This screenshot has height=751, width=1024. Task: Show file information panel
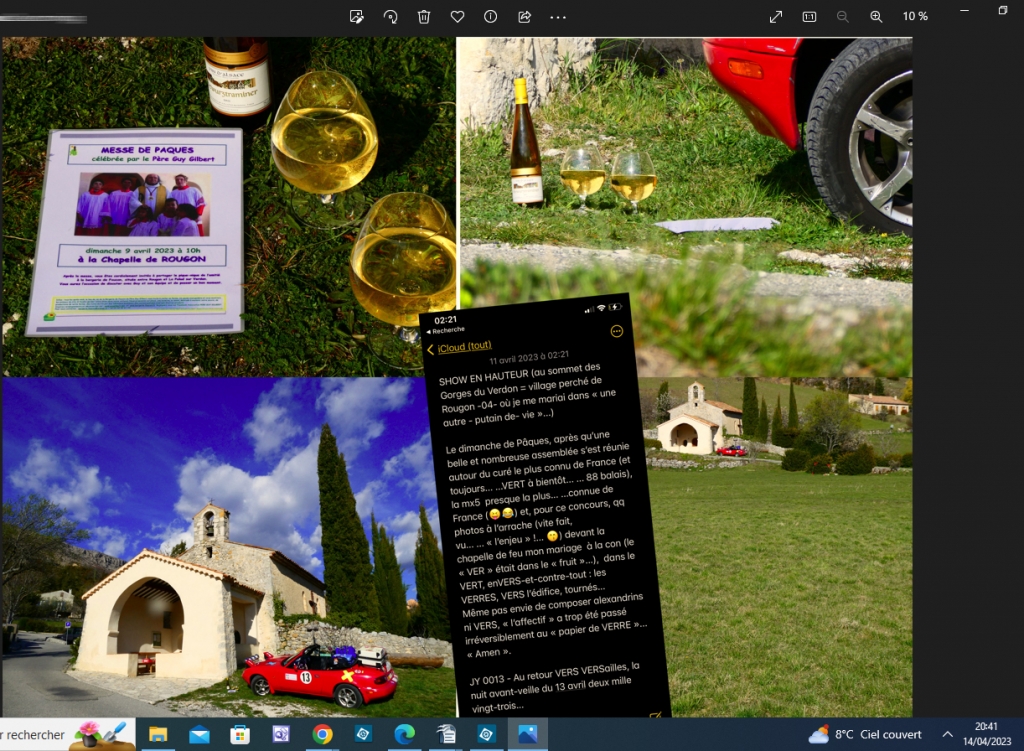pyautogui.click(x=490, y=17)
